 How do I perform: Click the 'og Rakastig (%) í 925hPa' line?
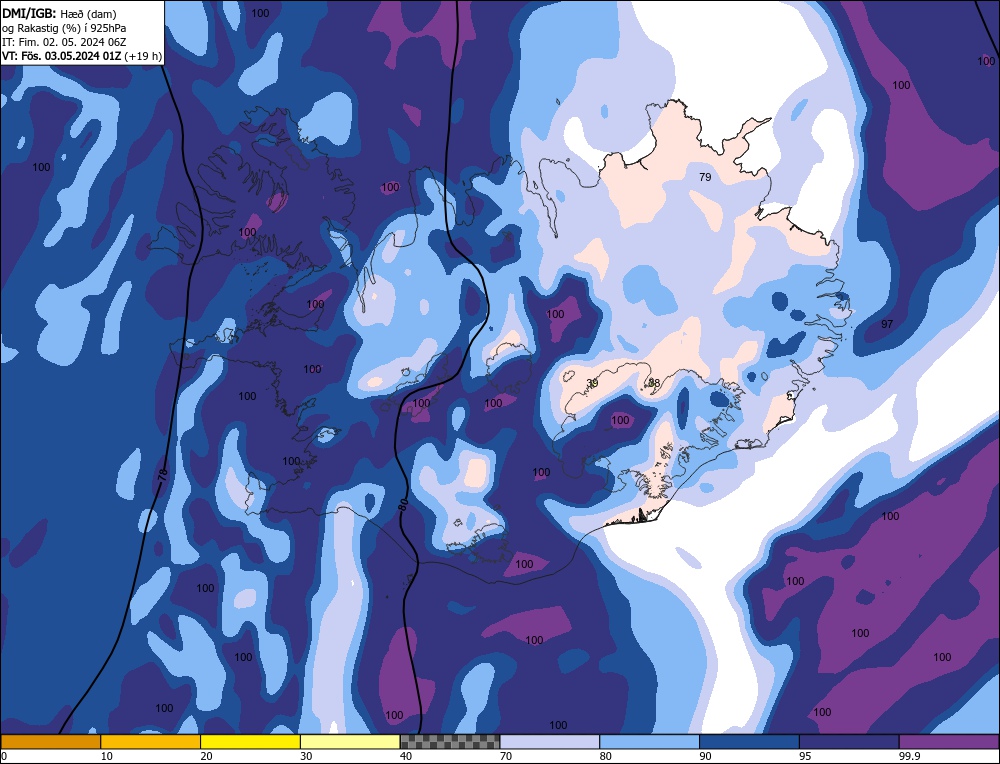(64, 28)
